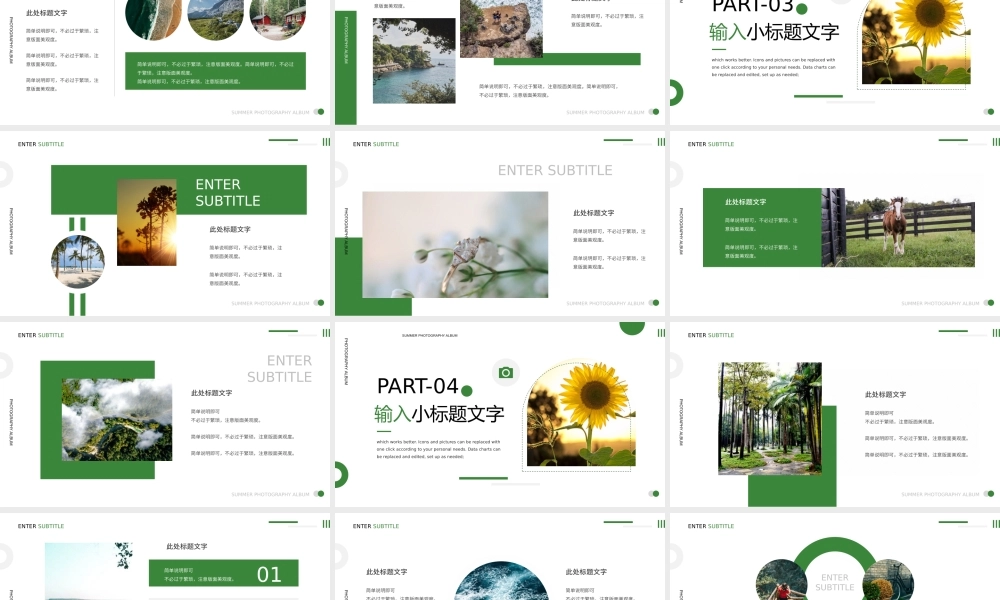Image resolution: width=1000 pixels, height=600 pixels.
Task: Click the green description box under the circular photos
Action: (216, 71)
